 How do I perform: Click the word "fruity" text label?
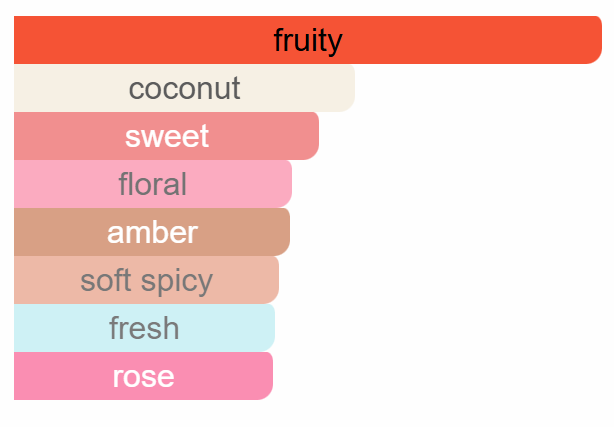point(308,40)
